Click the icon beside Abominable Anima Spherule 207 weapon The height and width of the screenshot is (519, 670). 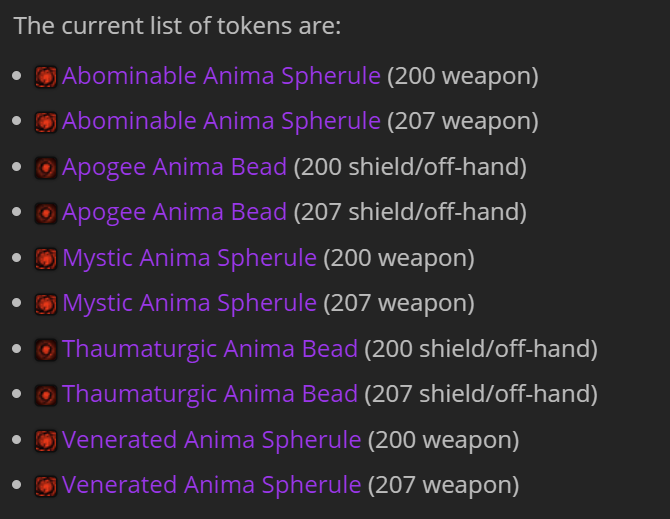pos(46,122)
